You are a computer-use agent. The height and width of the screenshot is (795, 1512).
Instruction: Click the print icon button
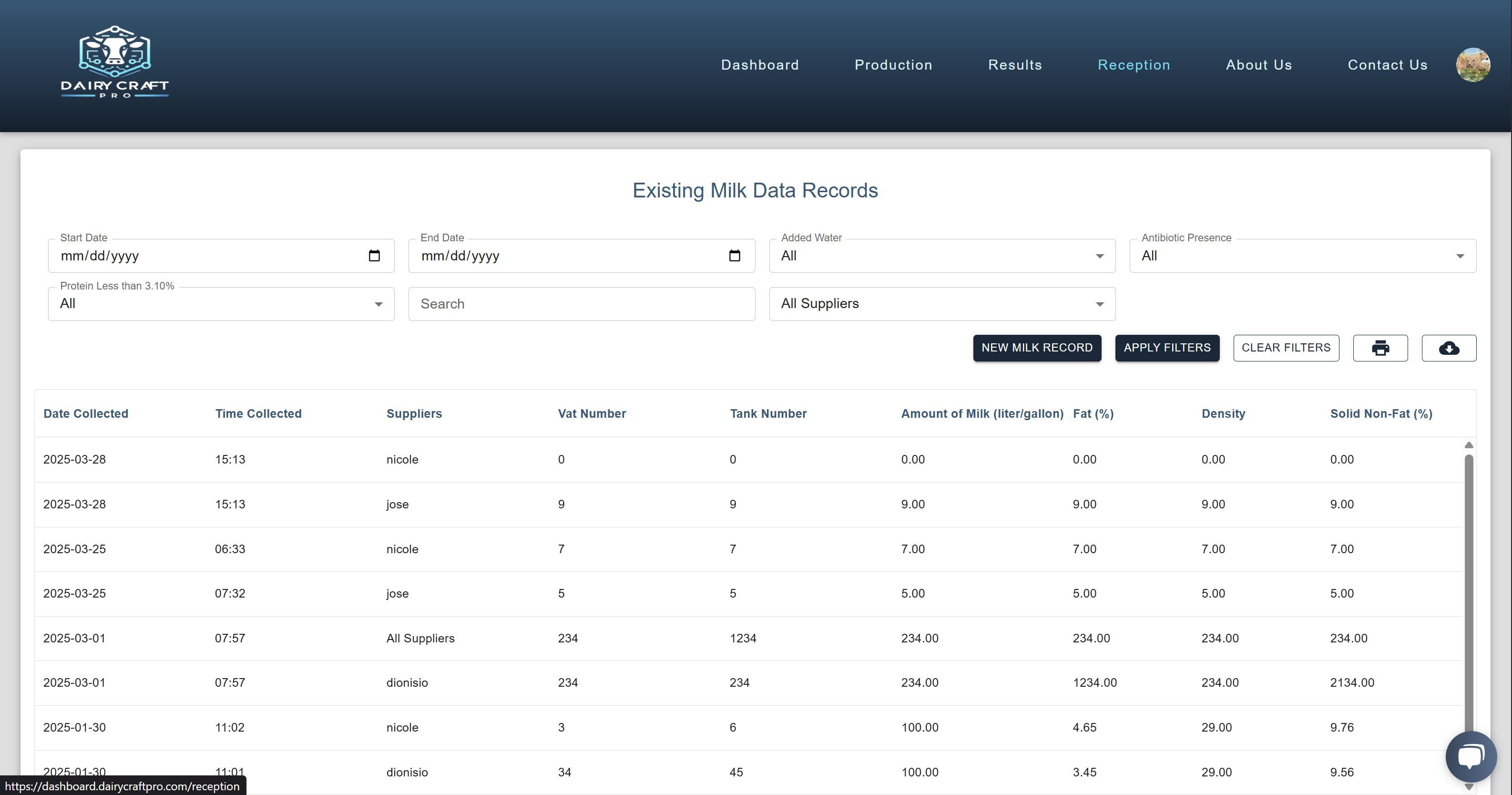click(1379, 348)
